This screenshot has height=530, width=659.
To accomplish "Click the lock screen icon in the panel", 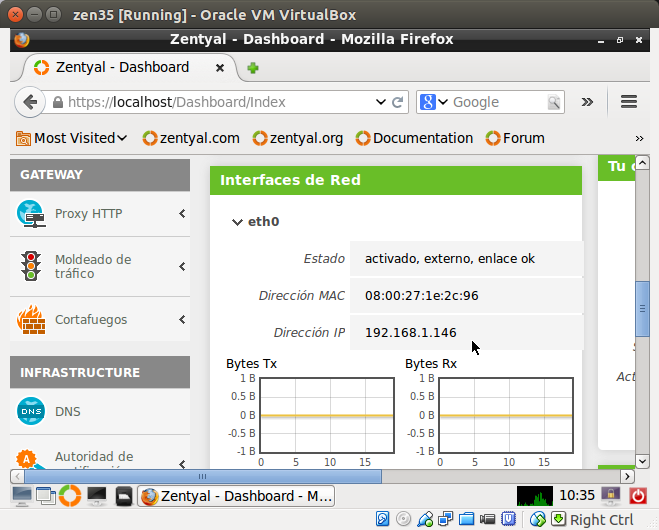I will pos(611,496).
